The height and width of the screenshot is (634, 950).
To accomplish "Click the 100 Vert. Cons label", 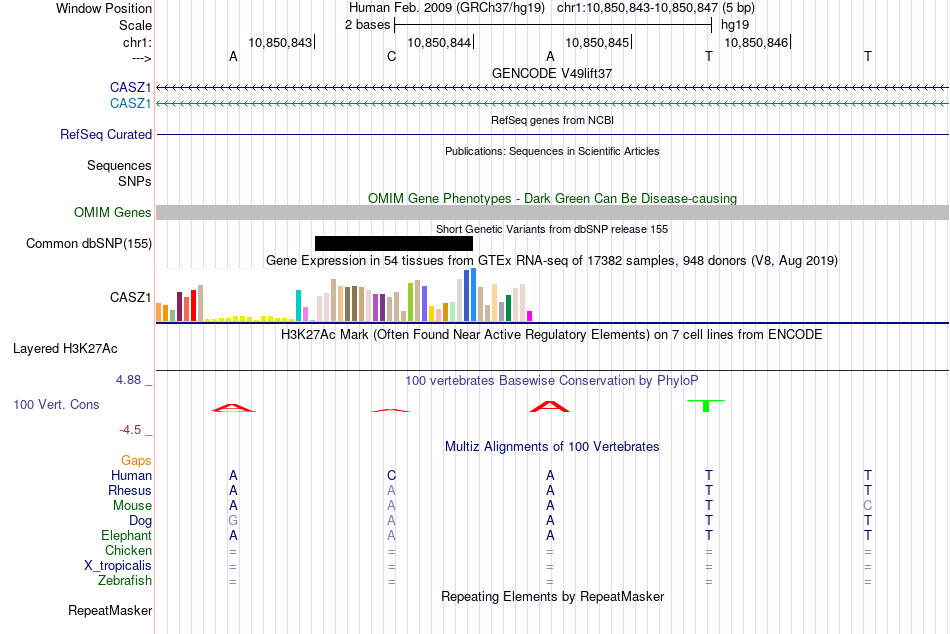I will (56, 404).
